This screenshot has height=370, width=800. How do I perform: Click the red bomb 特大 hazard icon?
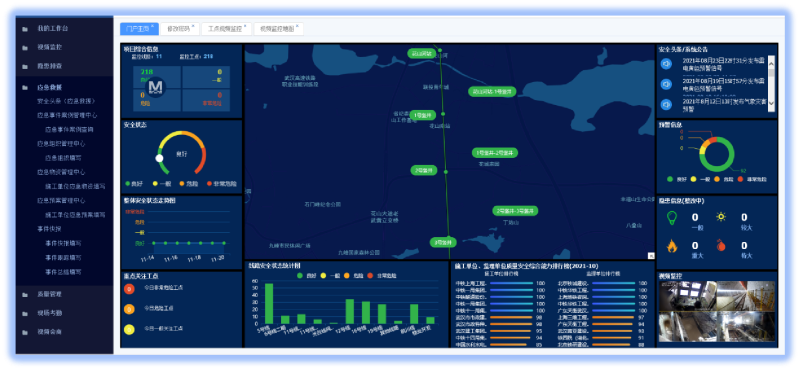tap(721, 245)
